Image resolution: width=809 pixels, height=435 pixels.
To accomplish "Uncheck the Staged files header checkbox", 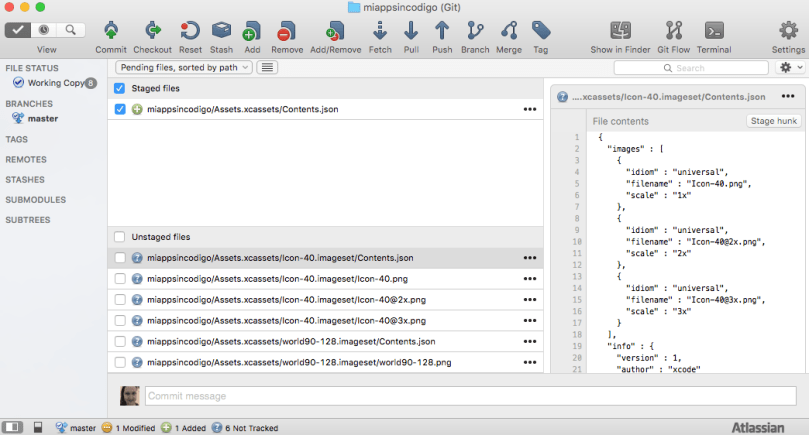I will pyautogui.click(x=120, y=89).
